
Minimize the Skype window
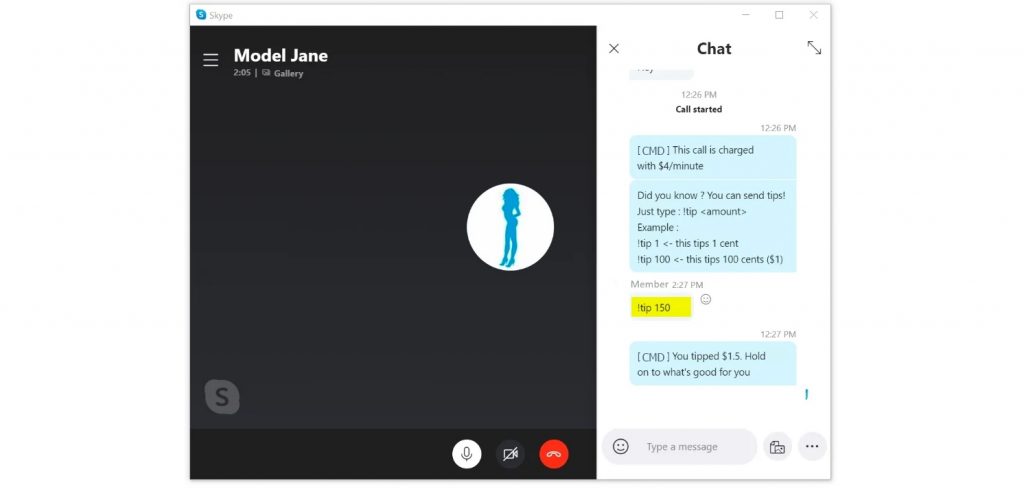point(745,15)
